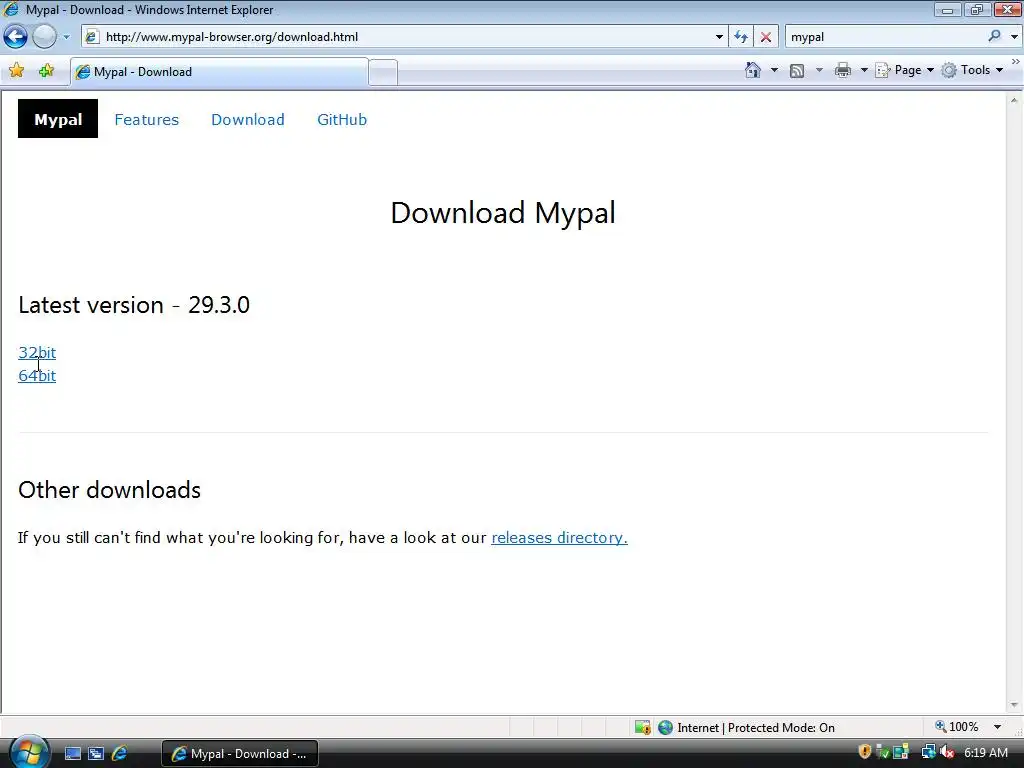Click the Forward navigation button
The width and height of the screenshot is (1024, 768).
[44, 37]
